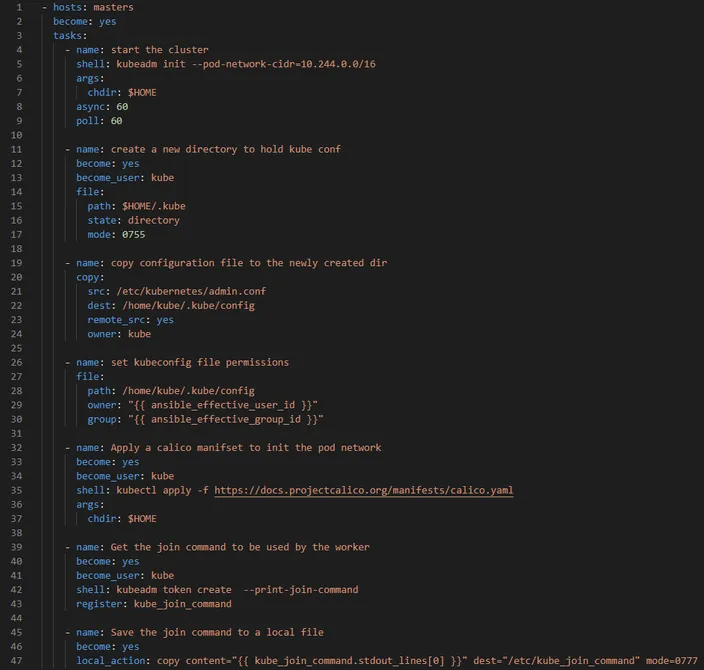704x670 pixels.
Task: Click 'dest: /home/kube/.kube/config' line
Action: coord(171,305)
